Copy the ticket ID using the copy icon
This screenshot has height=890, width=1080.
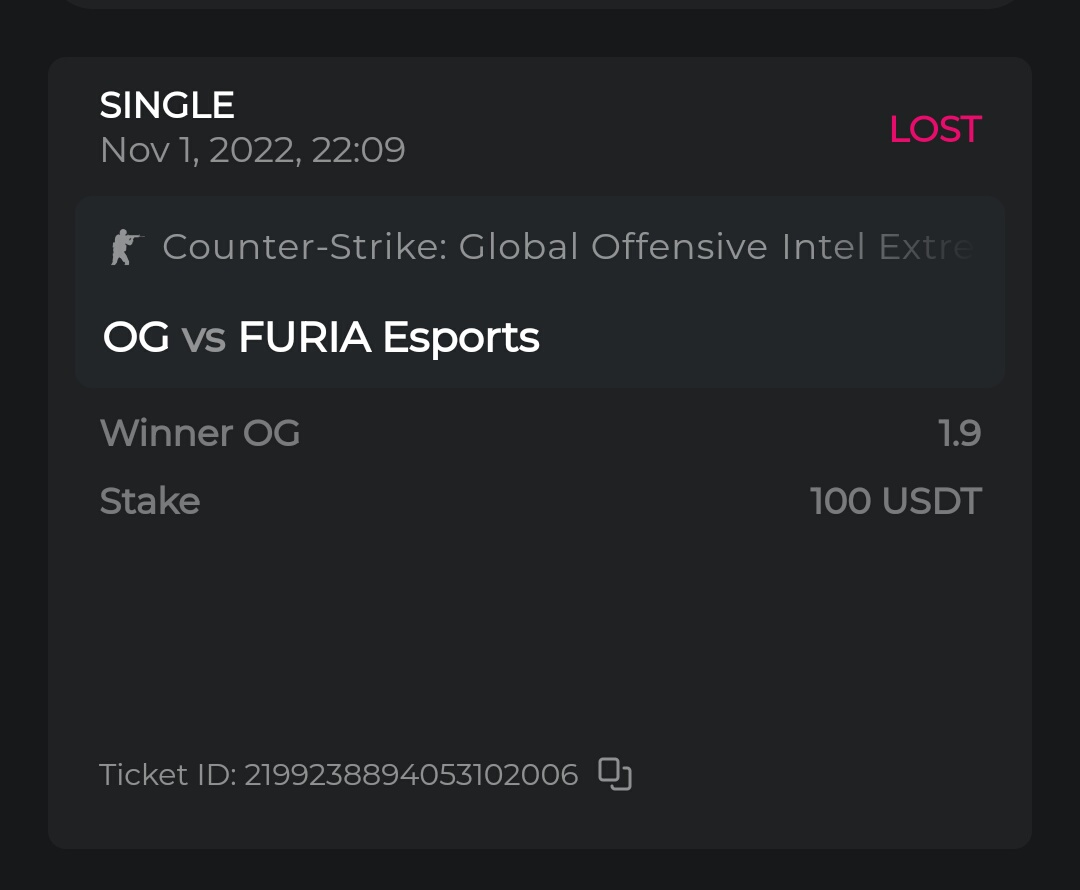click(x=615, y=774)
